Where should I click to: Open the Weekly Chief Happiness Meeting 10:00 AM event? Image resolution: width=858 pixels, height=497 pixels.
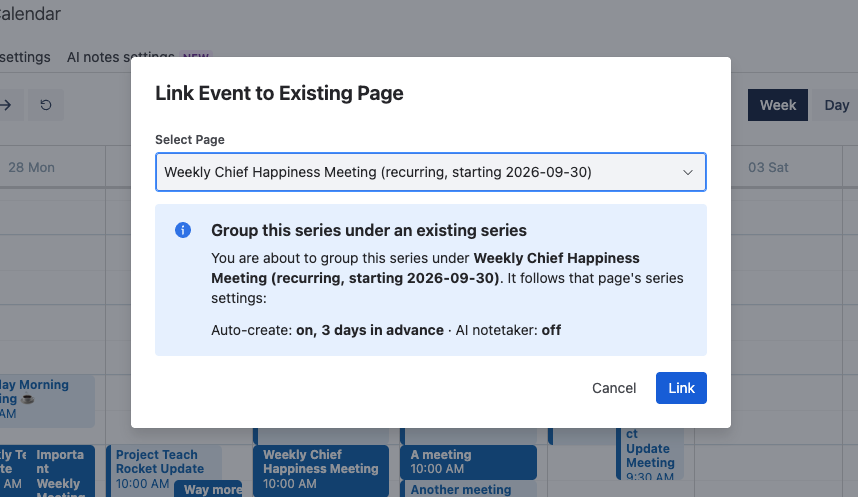click(x=321, y=470)
